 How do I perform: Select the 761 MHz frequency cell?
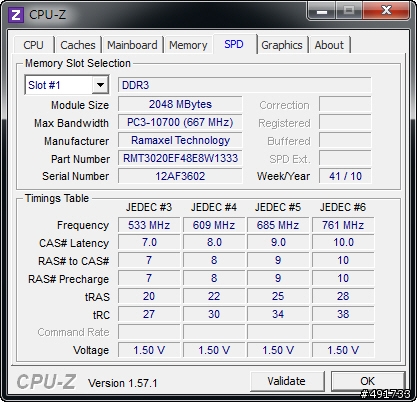pyautogui.click(x=343, y=225)
